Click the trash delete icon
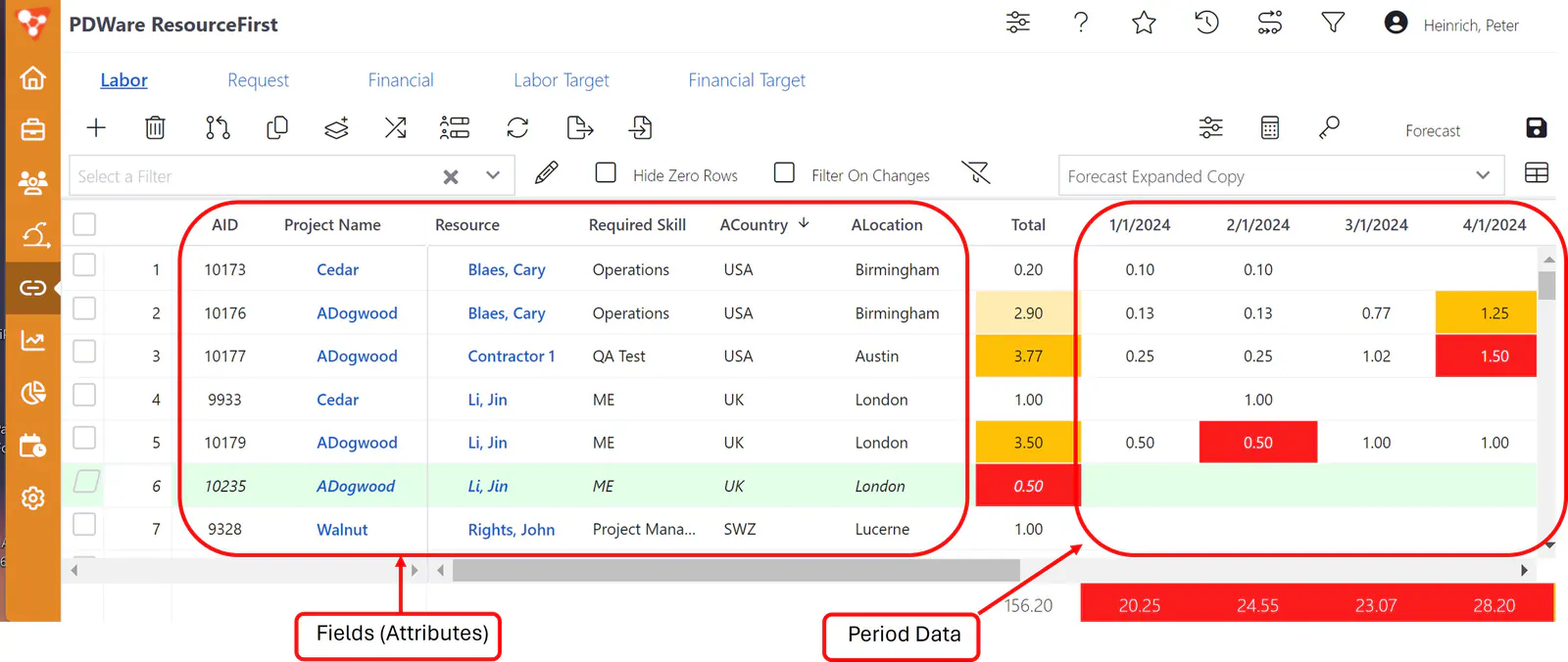1568x662 pixels. [155, 127]
